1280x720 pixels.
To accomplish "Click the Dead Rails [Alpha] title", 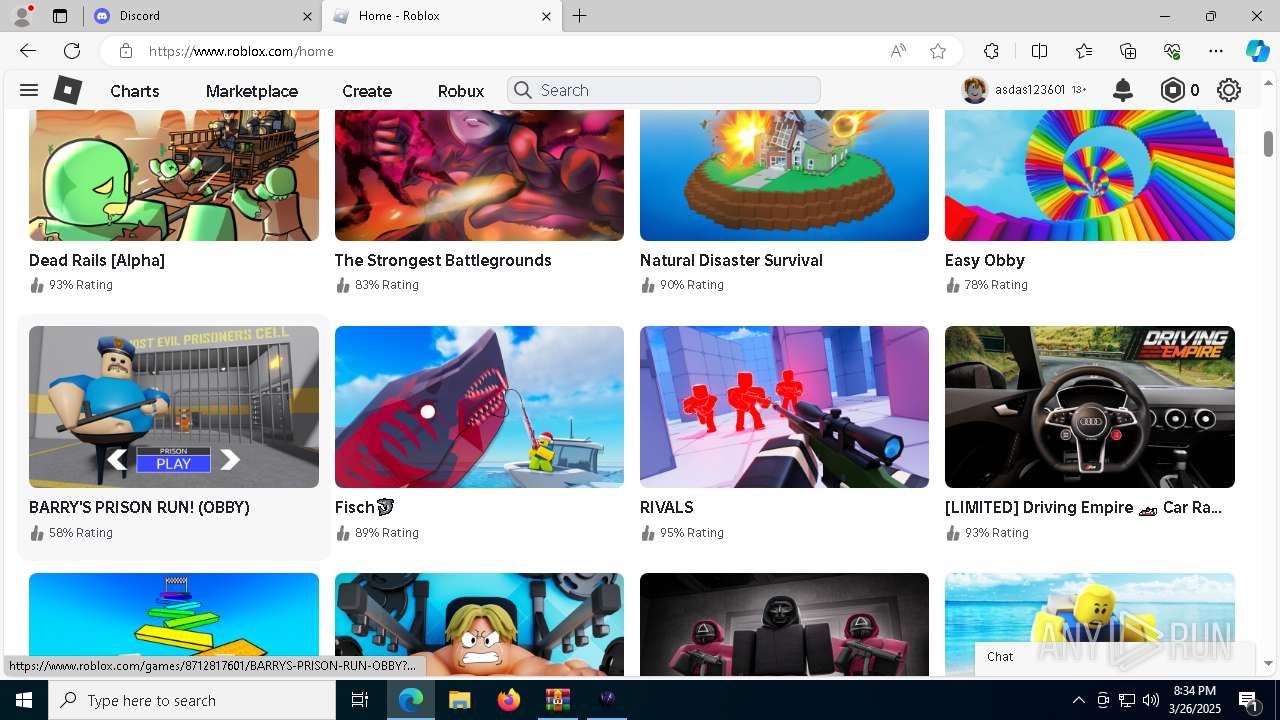I will point(97,260).
